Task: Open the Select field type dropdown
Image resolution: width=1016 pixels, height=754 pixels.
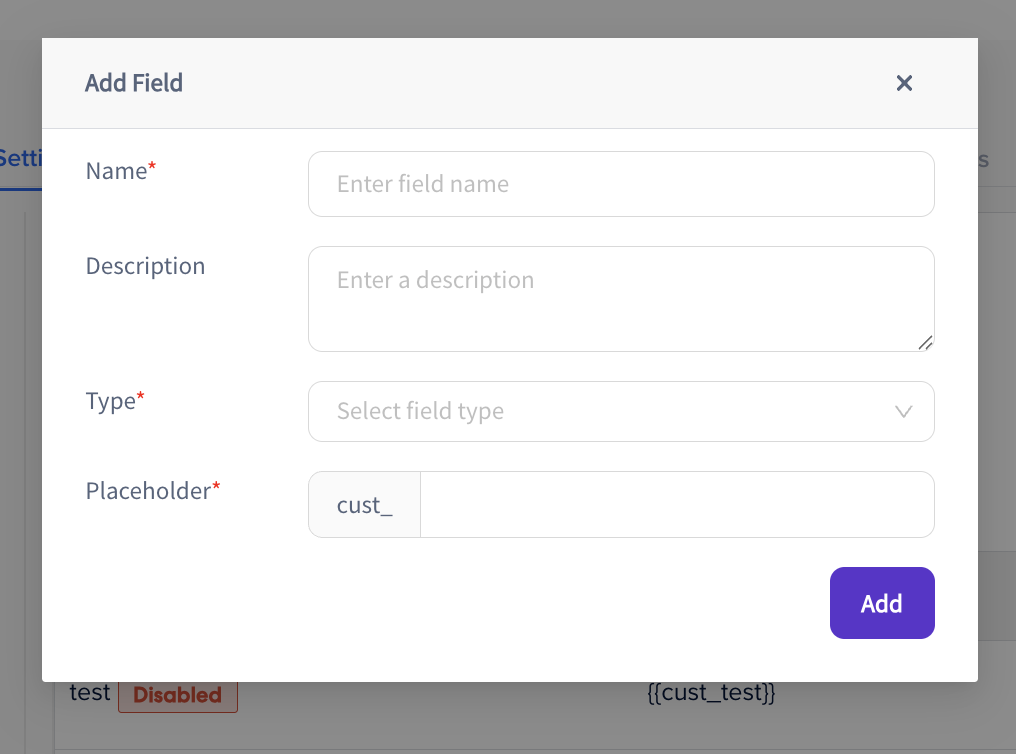Action: [x=621, y=411]
